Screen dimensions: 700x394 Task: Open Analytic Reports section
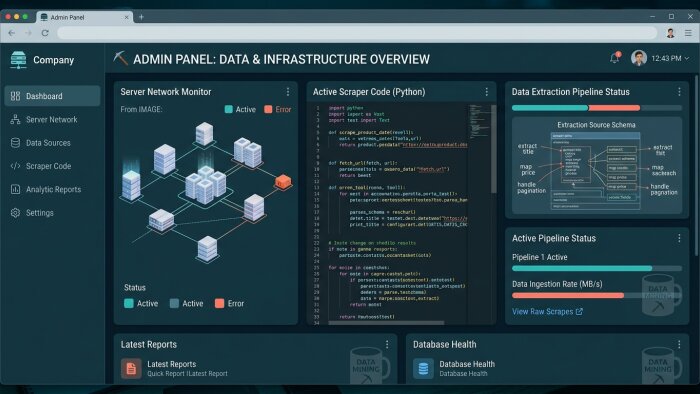coord(52,189)
